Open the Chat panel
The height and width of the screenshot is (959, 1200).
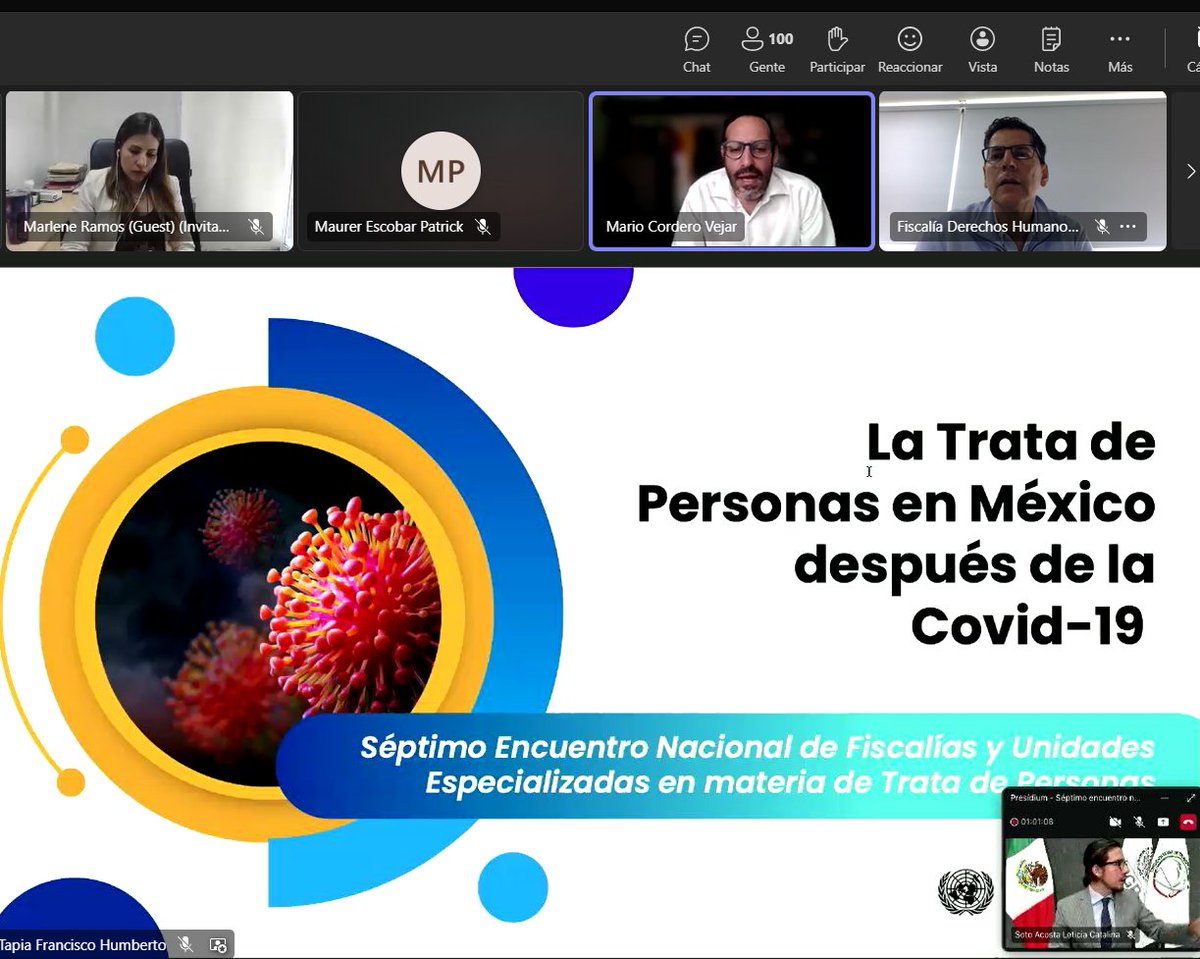(x=696, y=50)
